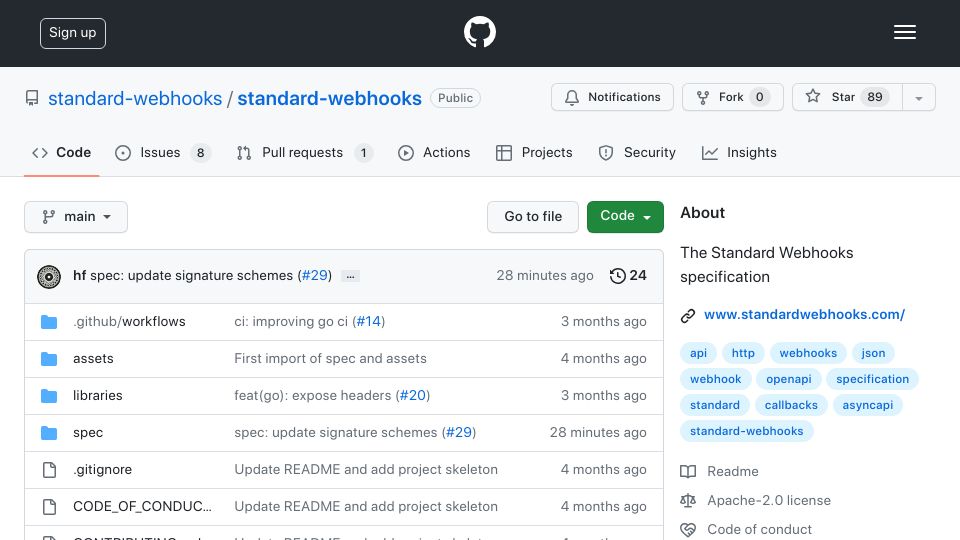Open www.standardwebhooks.com link
Viewport: 960px width, 540px height.
[x=804, y=315]
